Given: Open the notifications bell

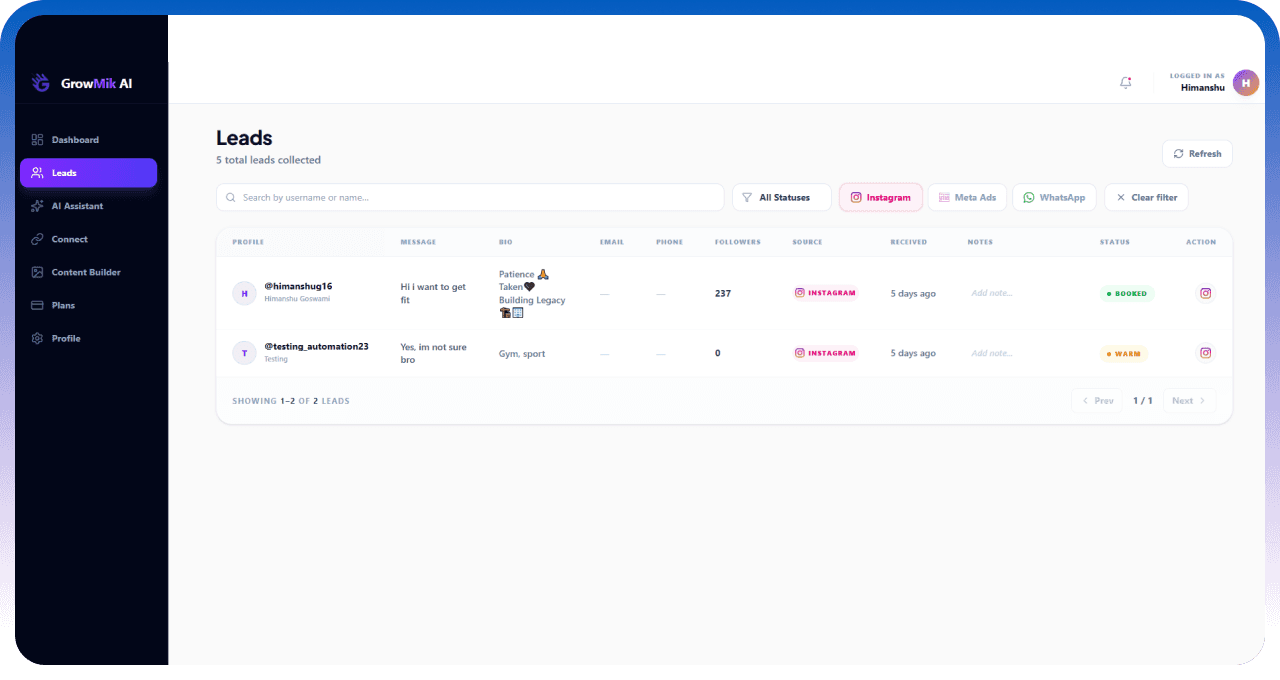Looking at the screenshot, I should [x=1126, y=83].
